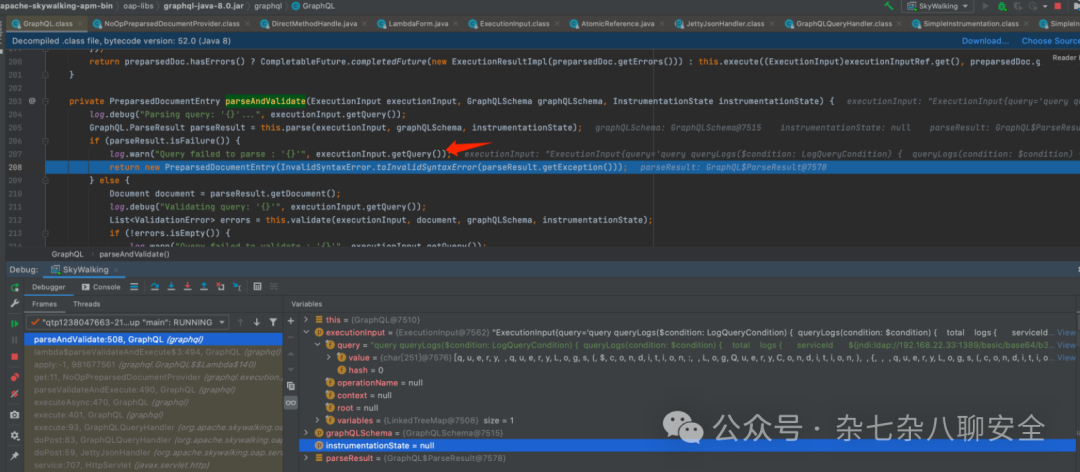
Task: Open View Breakpoints red circles icon
Action: tap(14, 376)
